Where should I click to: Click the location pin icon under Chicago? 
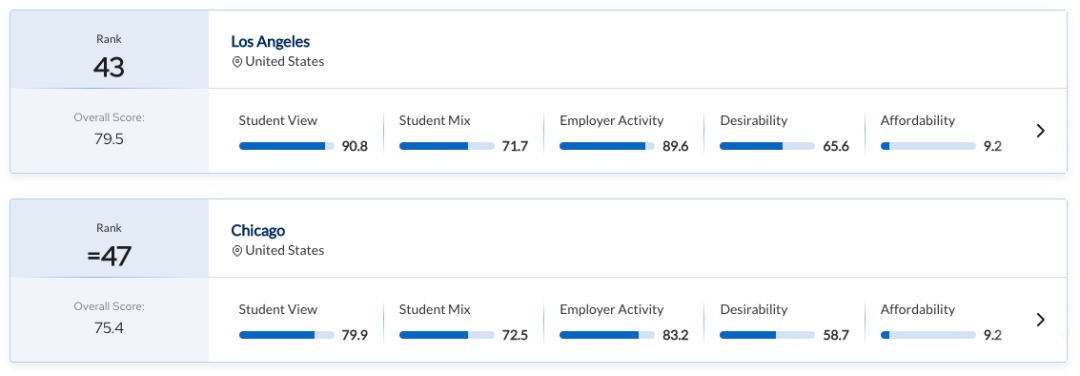tap(237, 251)
